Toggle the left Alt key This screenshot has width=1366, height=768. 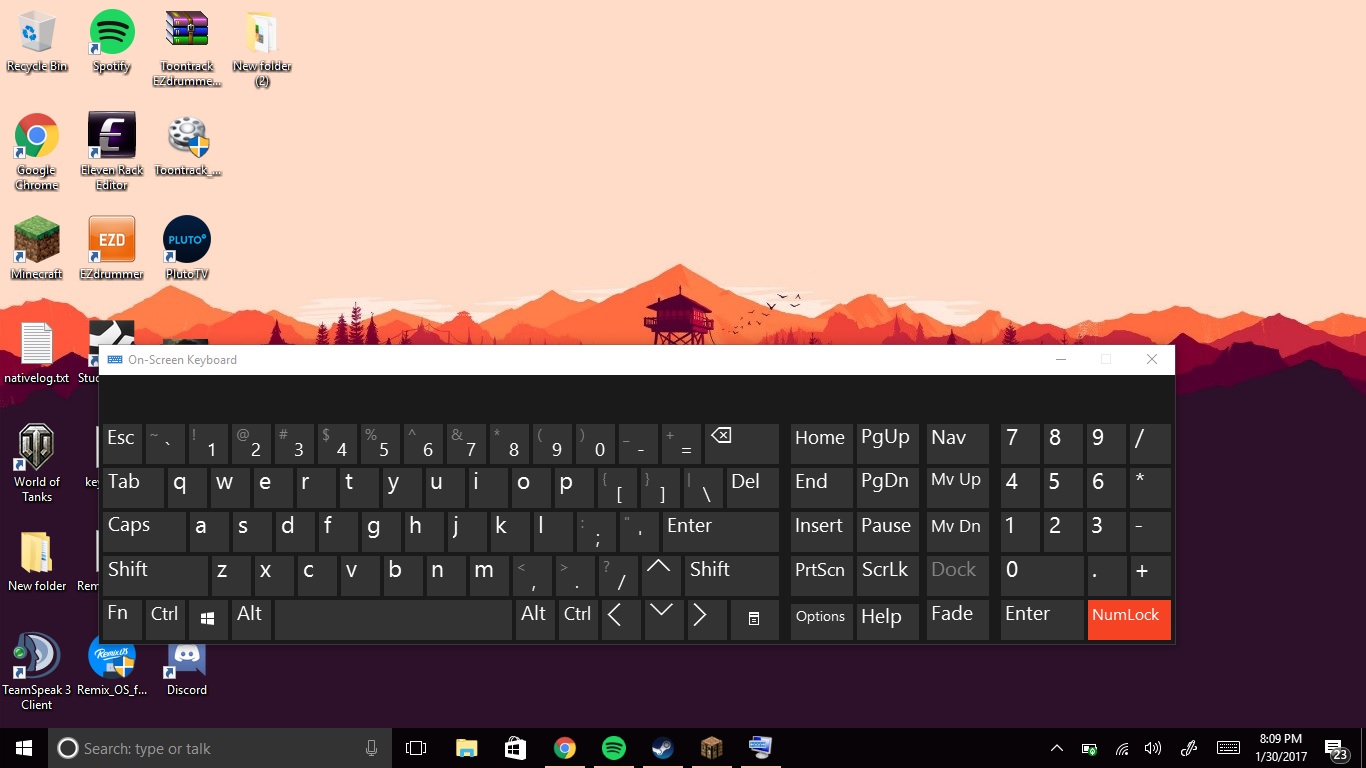coord(251,620)
